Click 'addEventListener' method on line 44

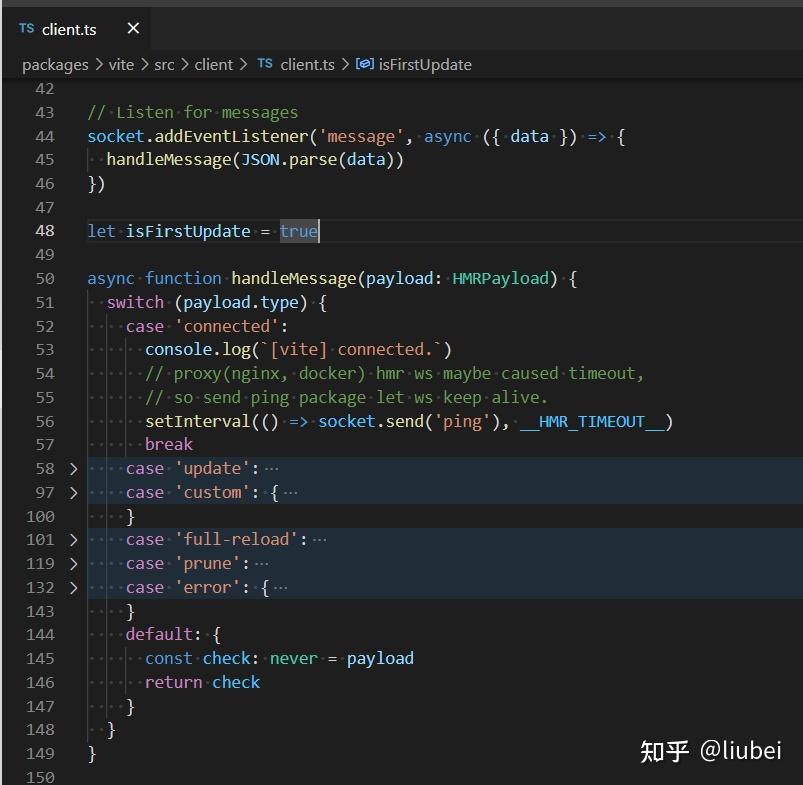tap(231, 137)
